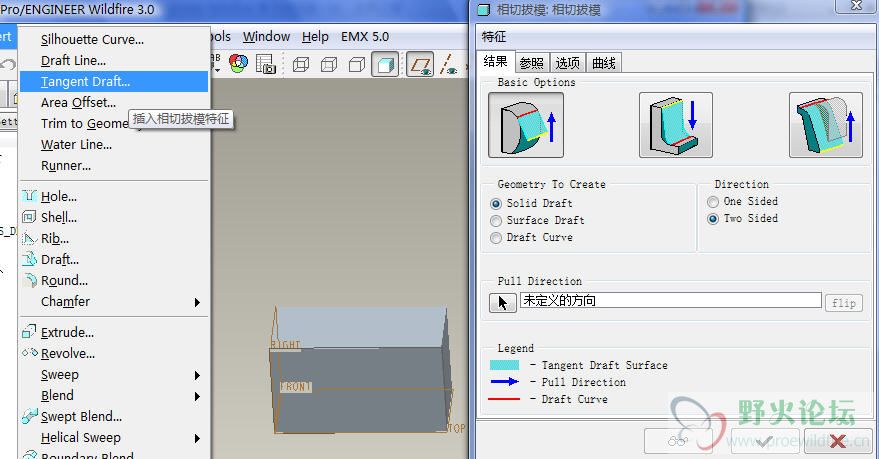
Task: Select the first tangent draft option thumbnail
Action: point(526,125)
